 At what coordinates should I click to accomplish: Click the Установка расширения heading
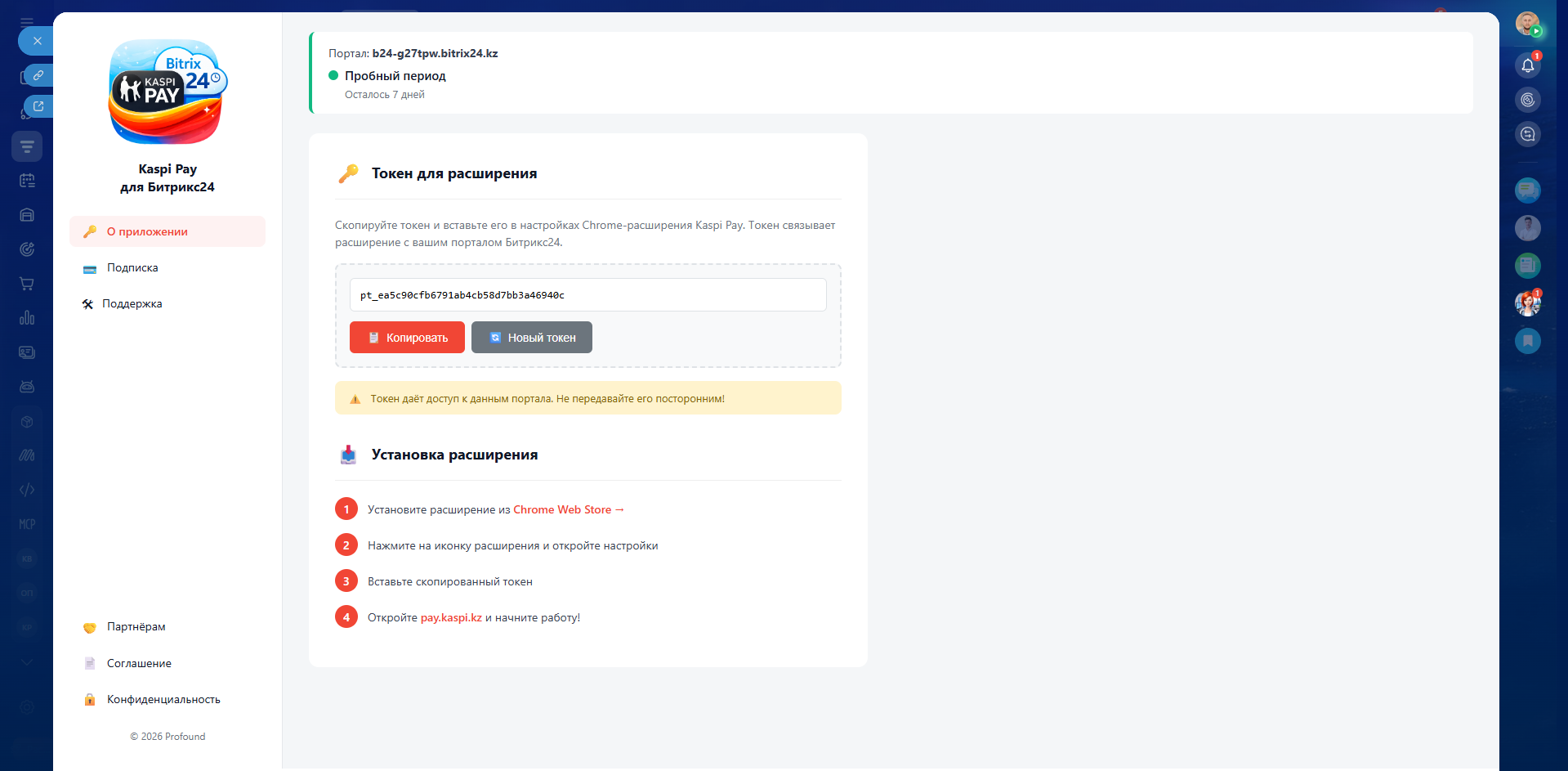pos(454,455)
